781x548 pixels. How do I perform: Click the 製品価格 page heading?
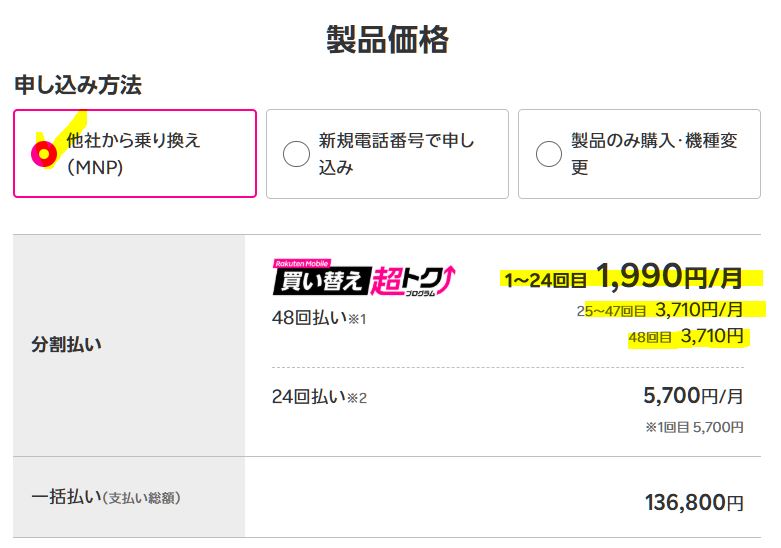[x=388, y=39]
